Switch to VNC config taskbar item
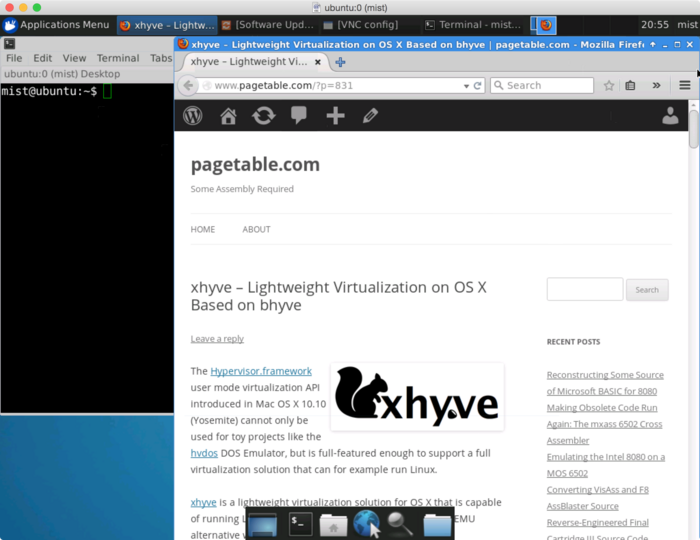This screenshot has height=540, width=700. 361,25
